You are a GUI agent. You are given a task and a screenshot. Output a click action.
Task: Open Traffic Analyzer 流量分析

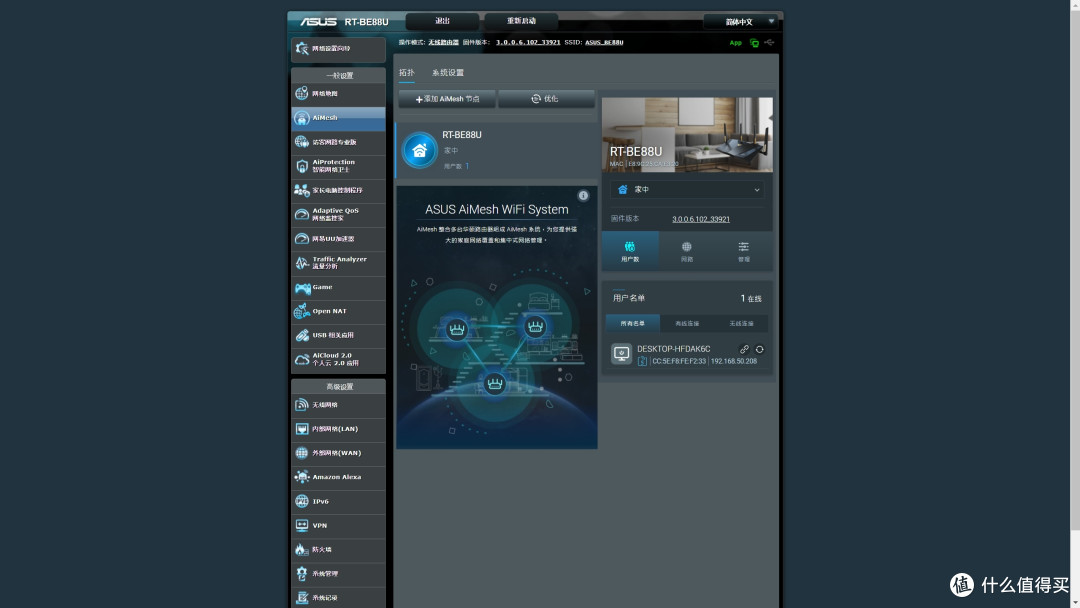pos(338,263)
